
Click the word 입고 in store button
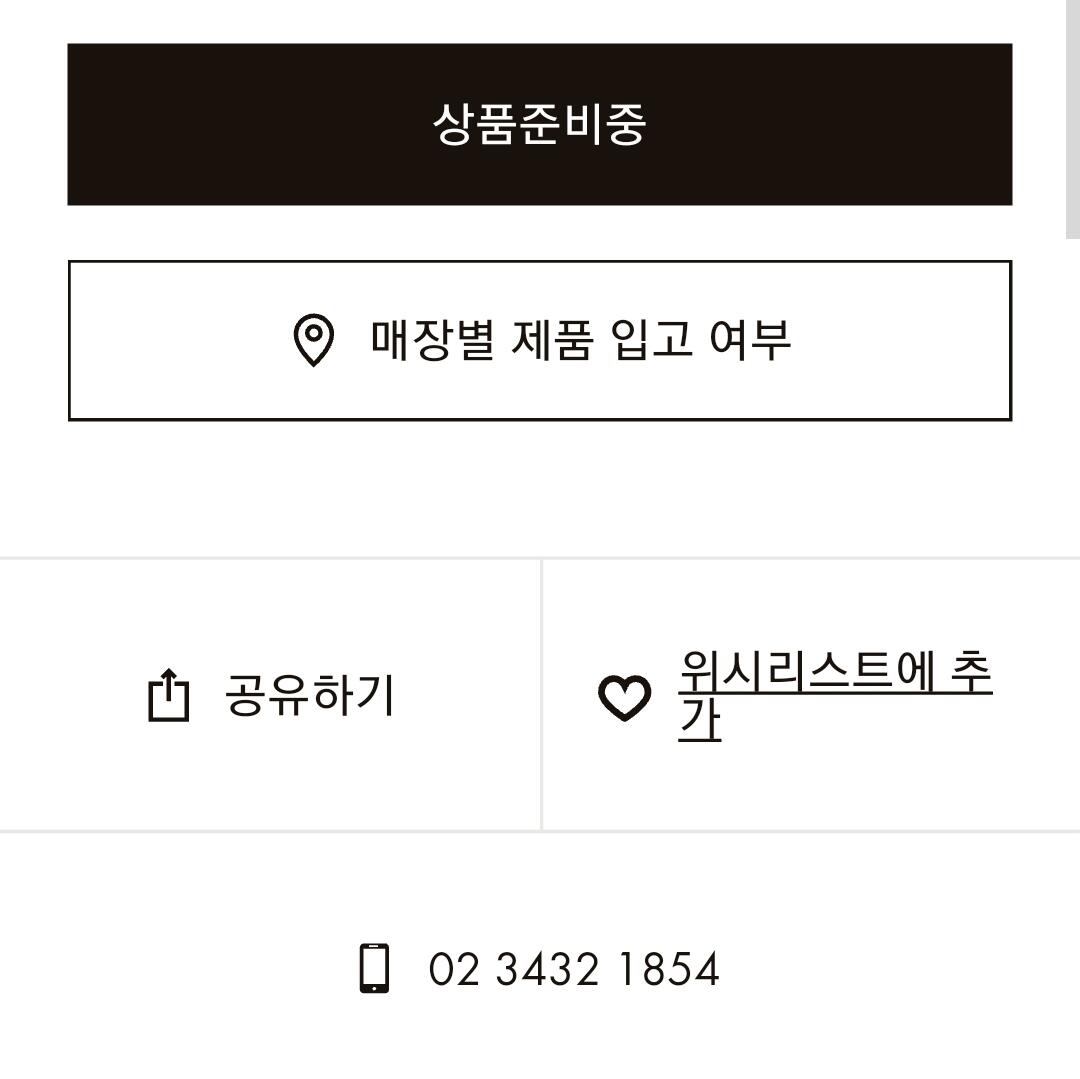pos(652,340)
